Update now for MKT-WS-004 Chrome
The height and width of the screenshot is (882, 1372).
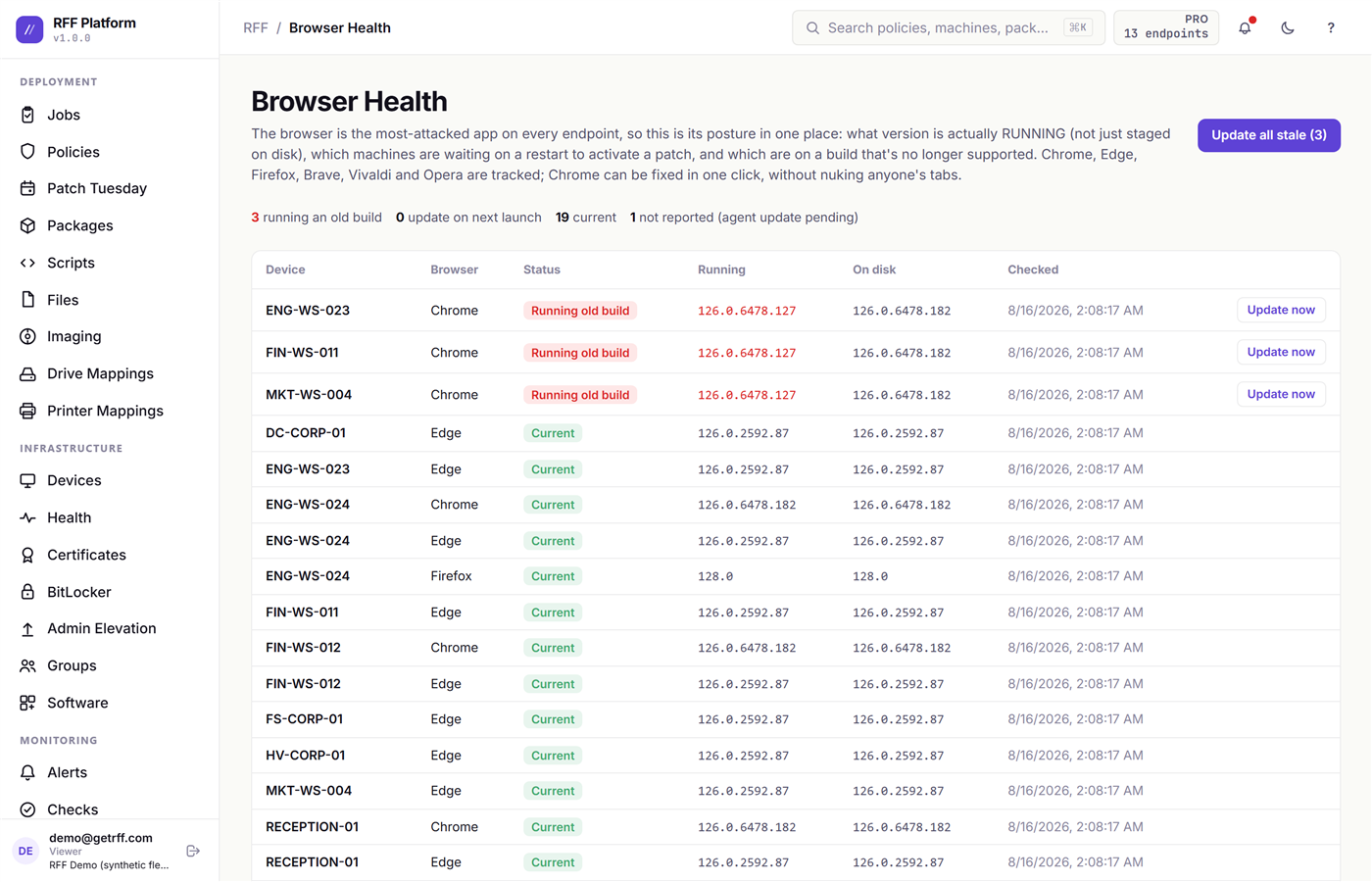(1281, 394)
